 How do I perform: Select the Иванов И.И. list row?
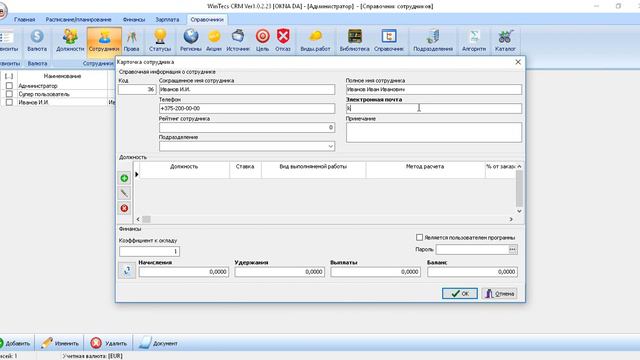click(x=59, y=102)
